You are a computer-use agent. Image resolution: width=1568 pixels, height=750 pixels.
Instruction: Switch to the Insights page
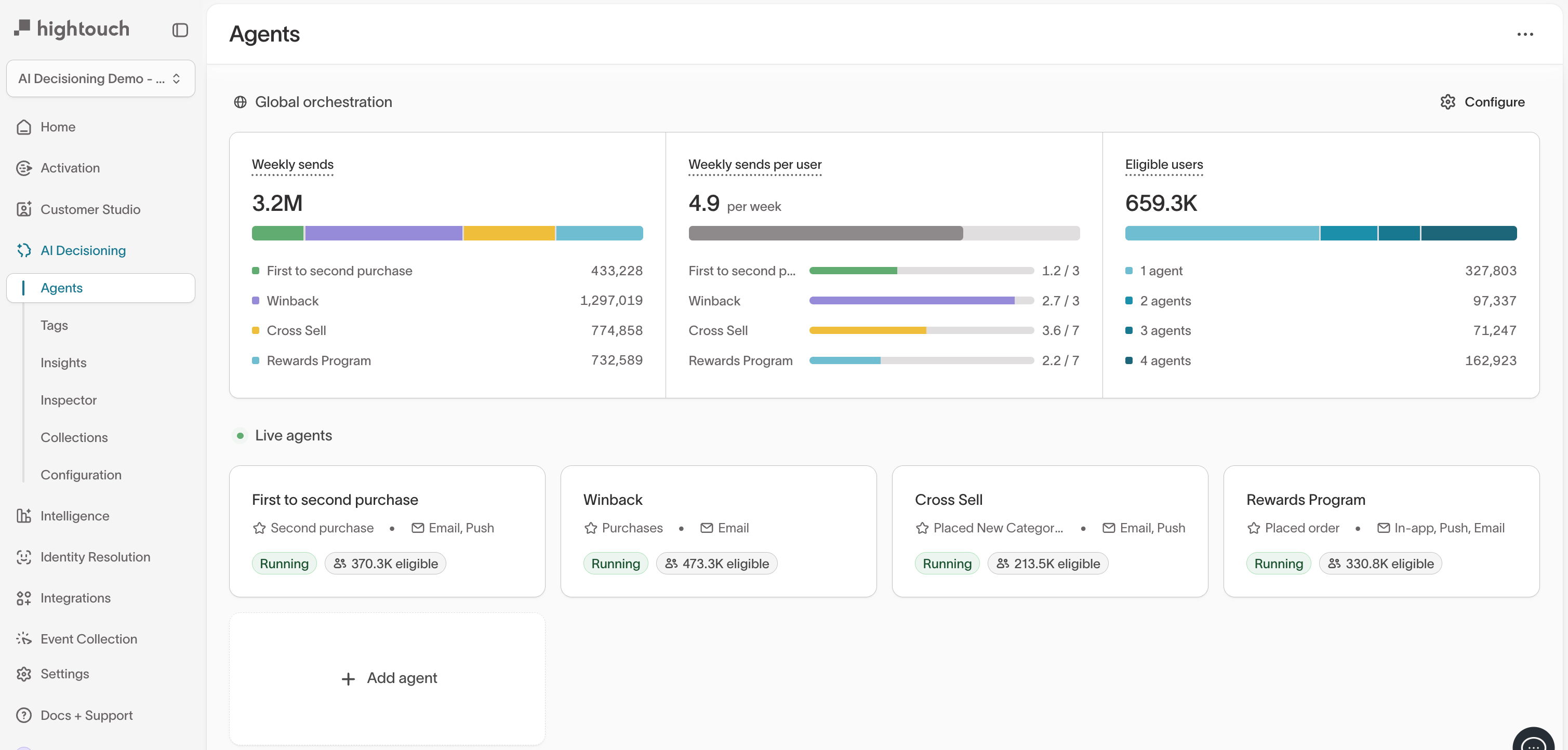tap(63, 362)
